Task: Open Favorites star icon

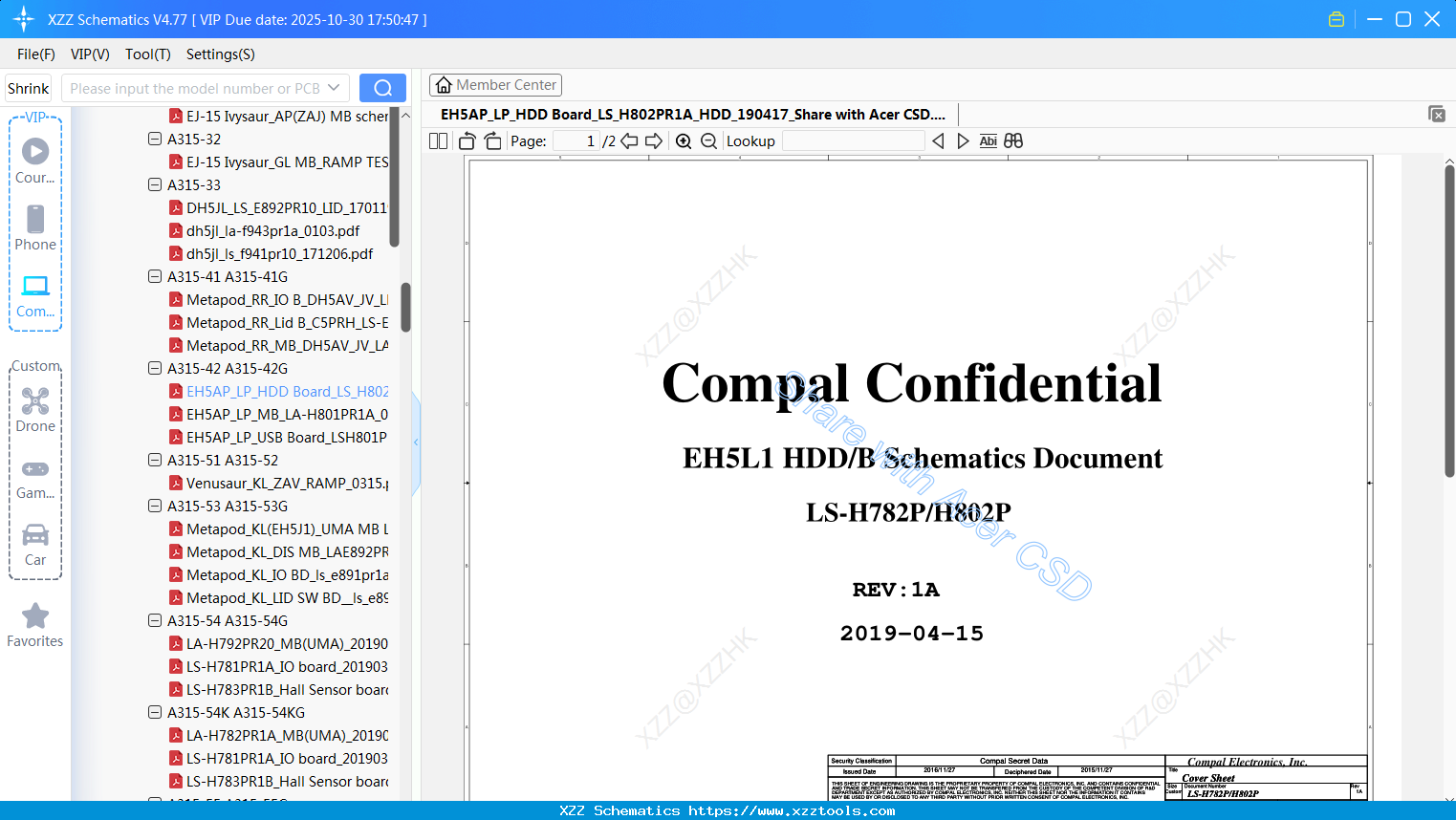Action: [x=35, y=615]
